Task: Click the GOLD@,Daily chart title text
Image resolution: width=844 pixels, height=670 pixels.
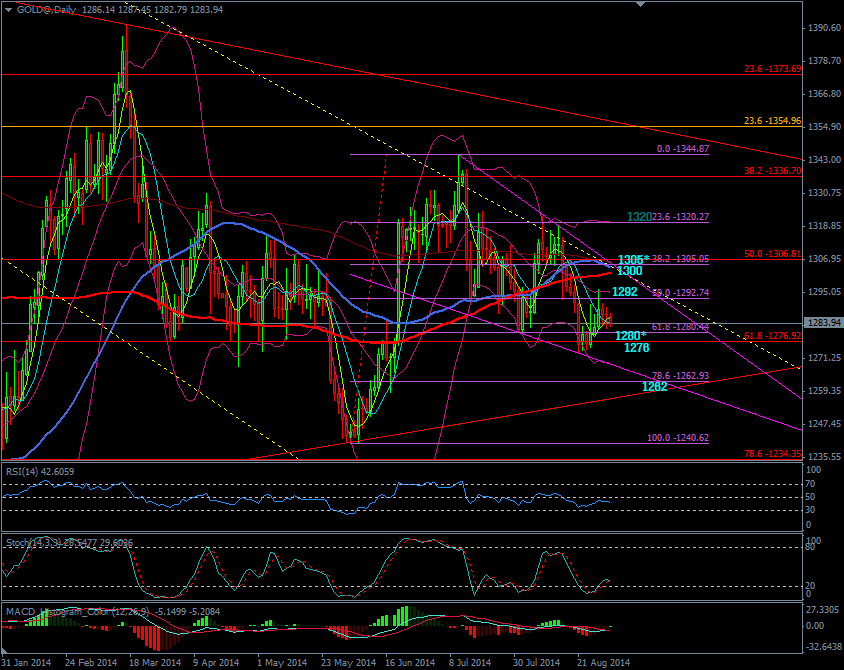Action: click(46, 10)
